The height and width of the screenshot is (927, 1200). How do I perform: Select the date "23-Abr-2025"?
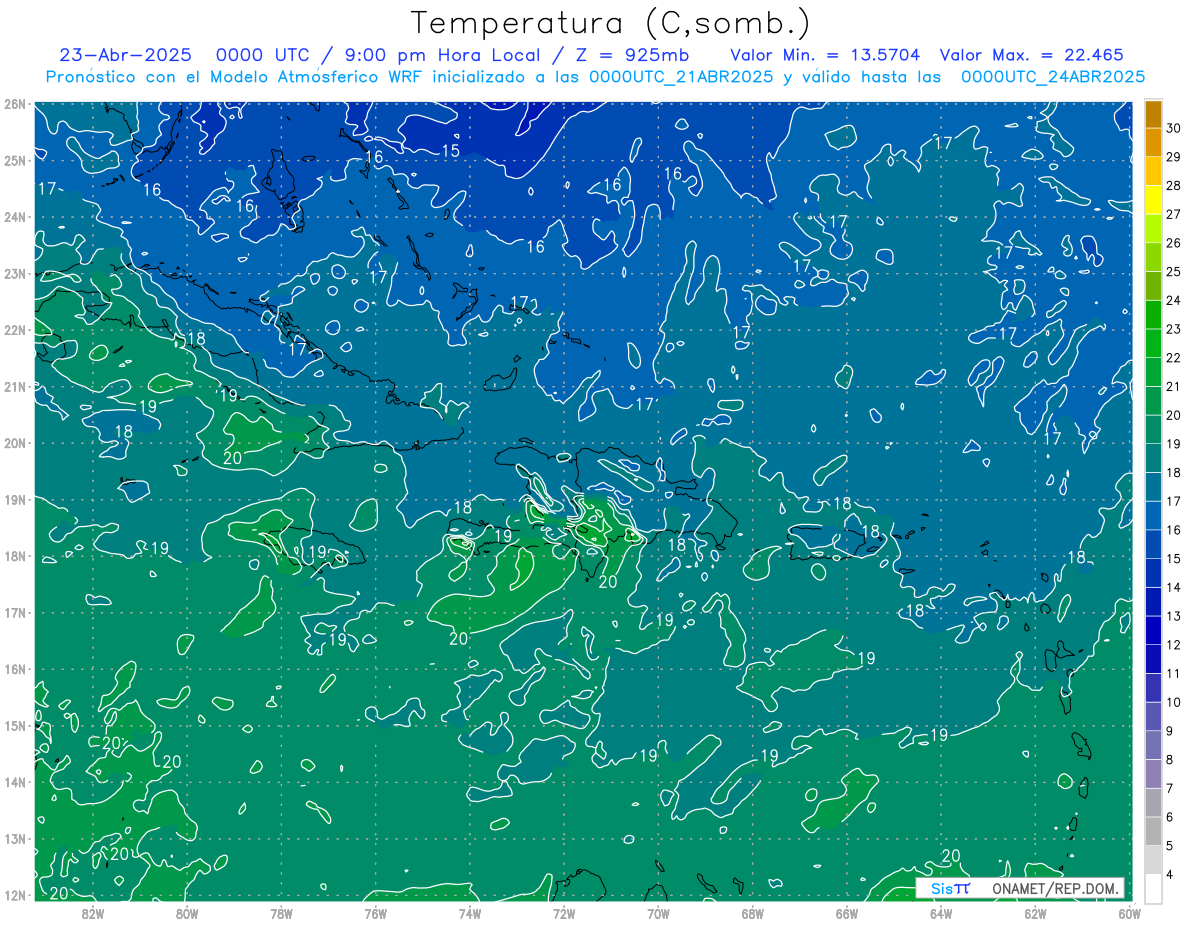(x=127, y=55)
